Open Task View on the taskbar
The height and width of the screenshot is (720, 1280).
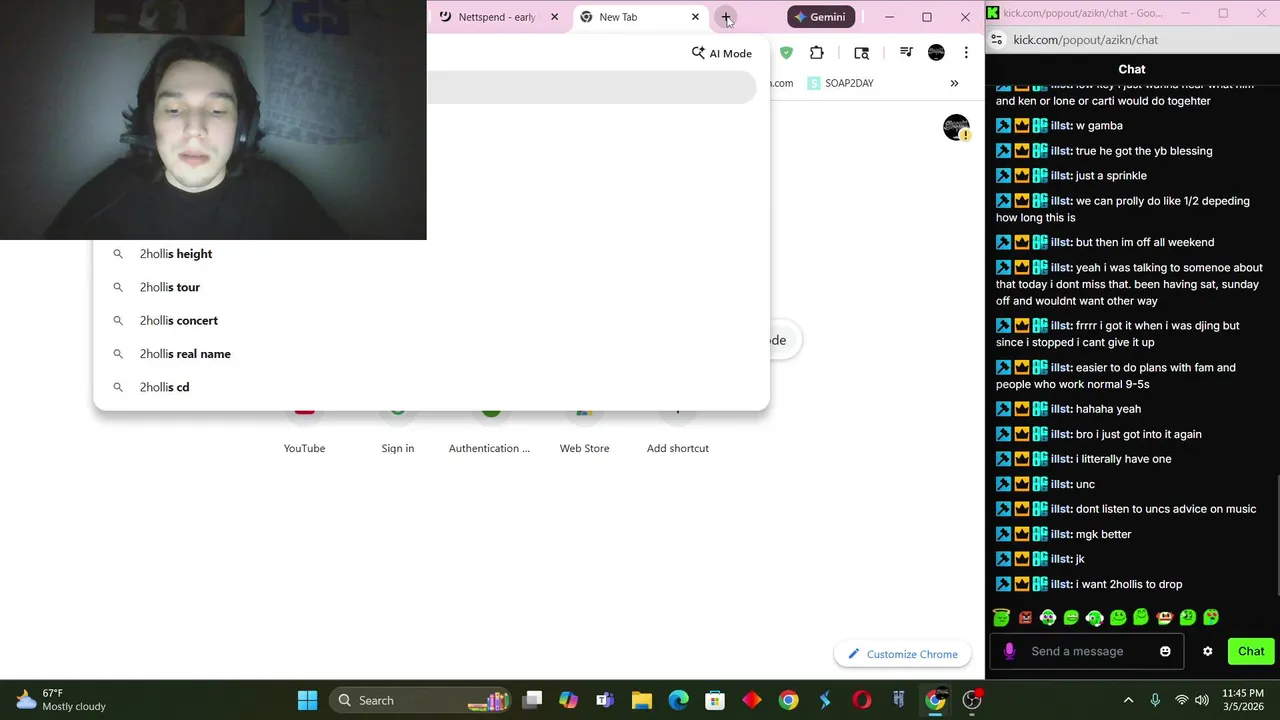(532, 700)
